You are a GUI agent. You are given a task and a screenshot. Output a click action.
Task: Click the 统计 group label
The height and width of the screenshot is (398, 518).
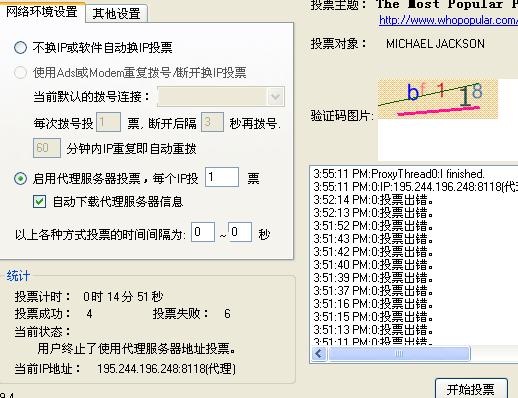(18, 276)
